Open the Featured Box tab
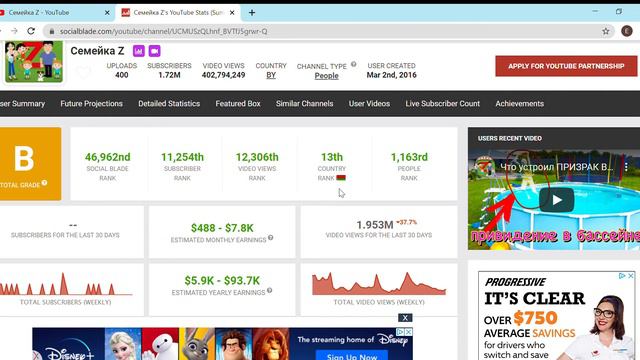The height and width of the screenshot is (360, 640). (238, 104)
